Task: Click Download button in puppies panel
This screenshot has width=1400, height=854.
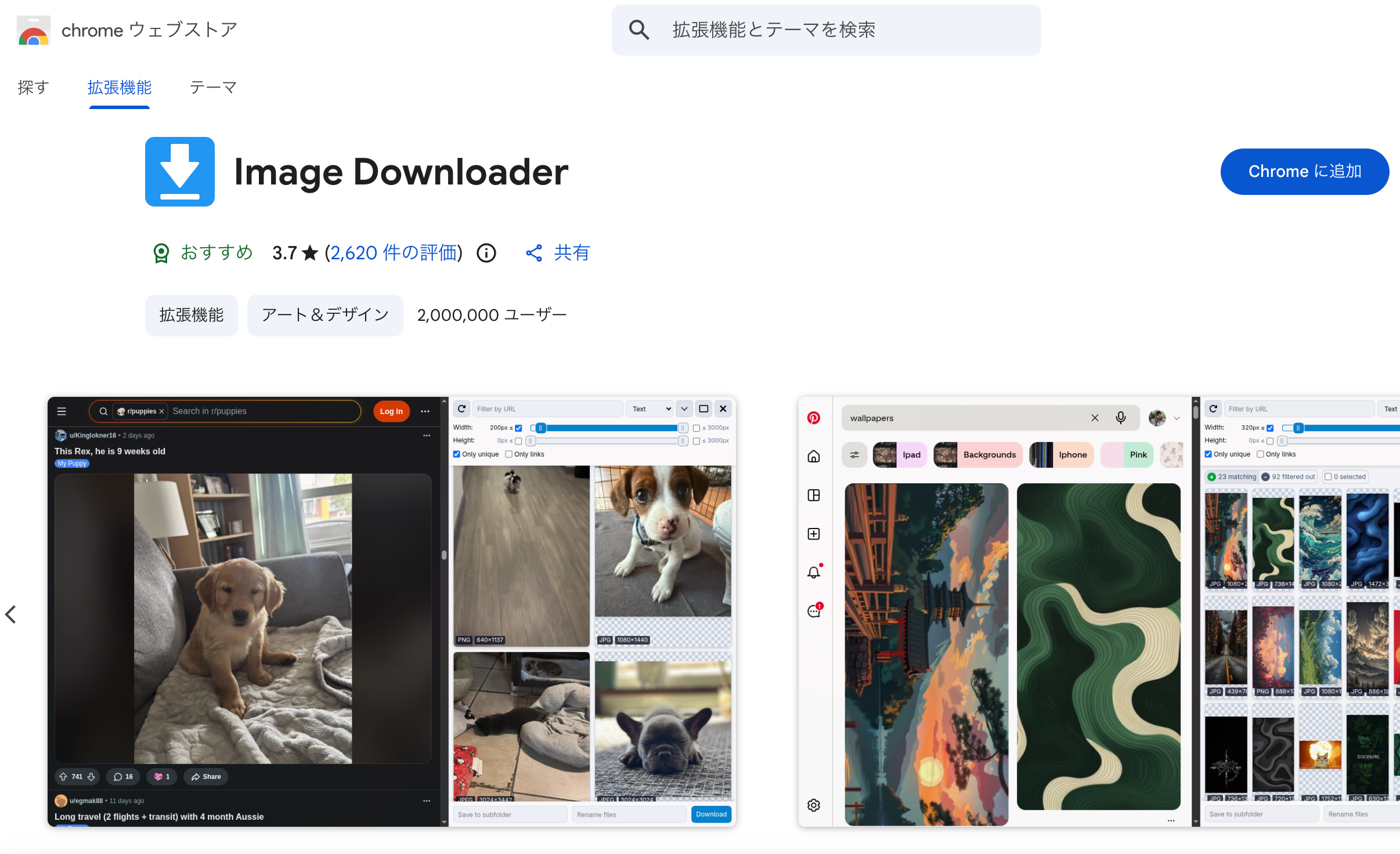Action: click(x=711, y=815)
